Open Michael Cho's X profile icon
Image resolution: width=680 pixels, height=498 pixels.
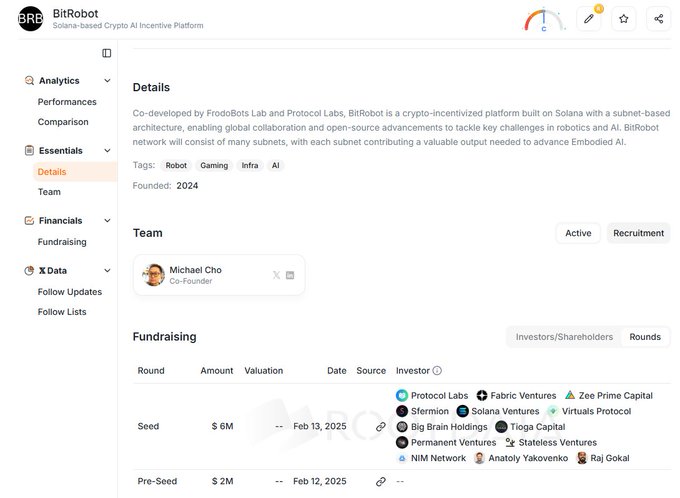click(276, 275)
